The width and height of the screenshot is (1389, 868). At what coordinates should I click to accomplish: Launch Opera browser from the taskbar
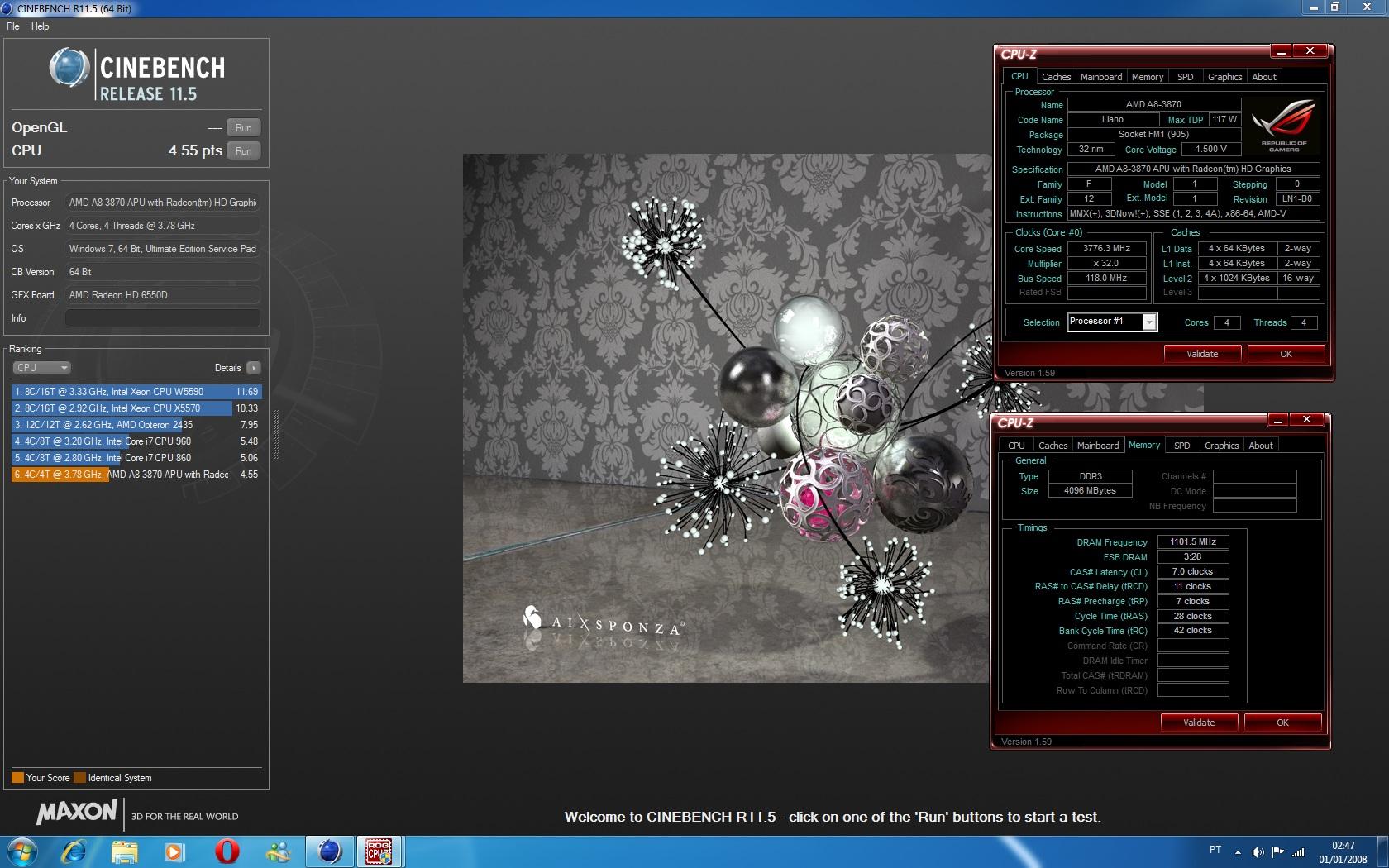[227, 851]
